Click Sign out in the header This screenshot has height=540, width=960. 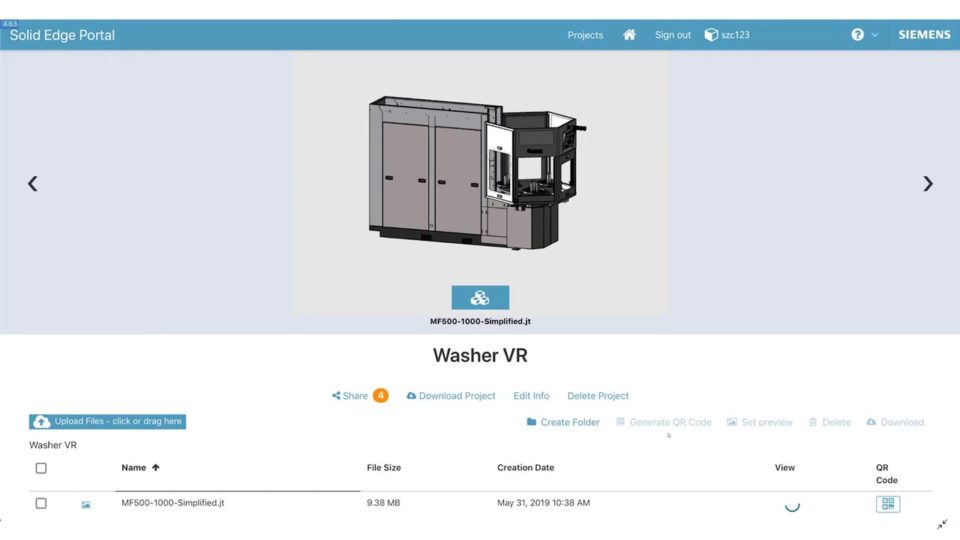672,35
